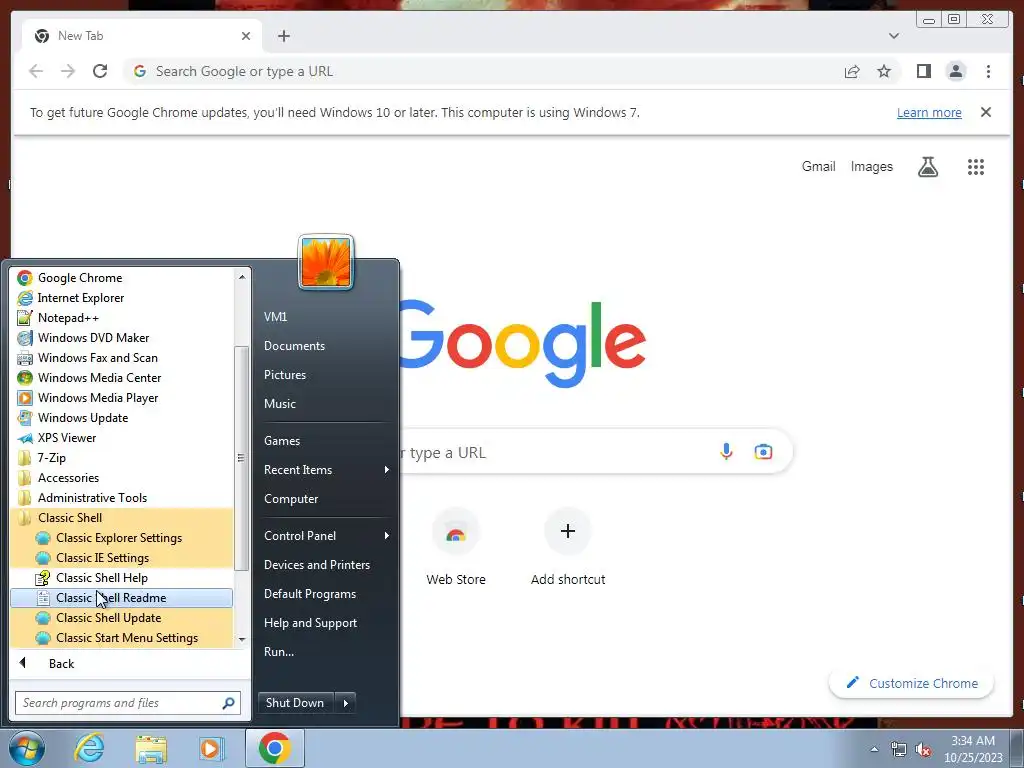The image size is (1024, 768).
Task: Expand Control Panel submenu
Action: pyautogui.click(x=327, y=536)
